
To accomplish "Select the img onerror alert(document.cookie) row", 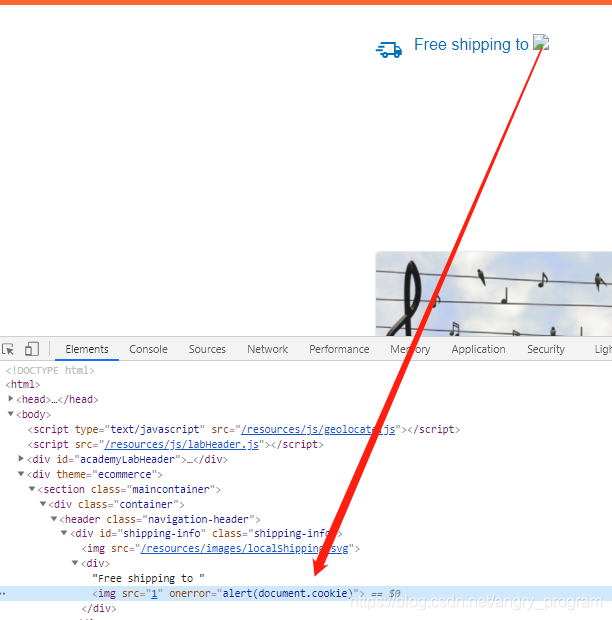I will (306, 594).
